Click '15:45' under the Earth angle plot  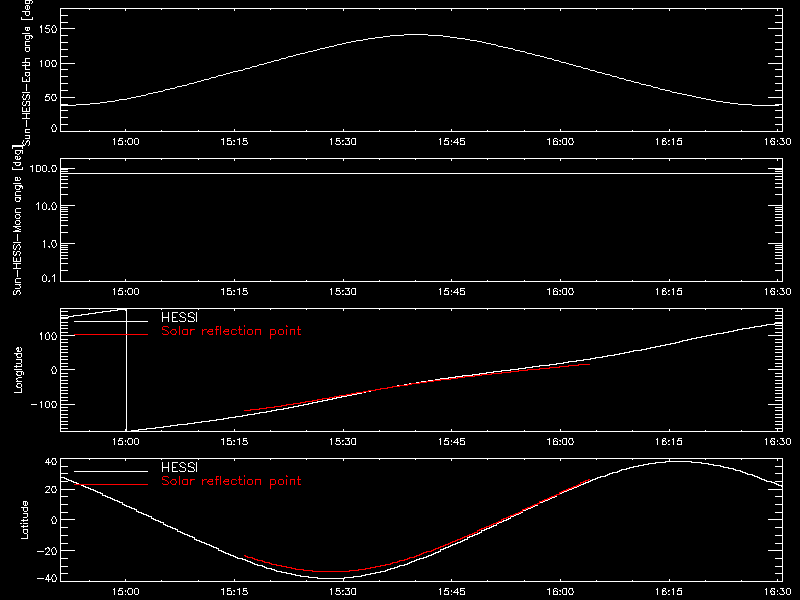[x=452, y=142]
